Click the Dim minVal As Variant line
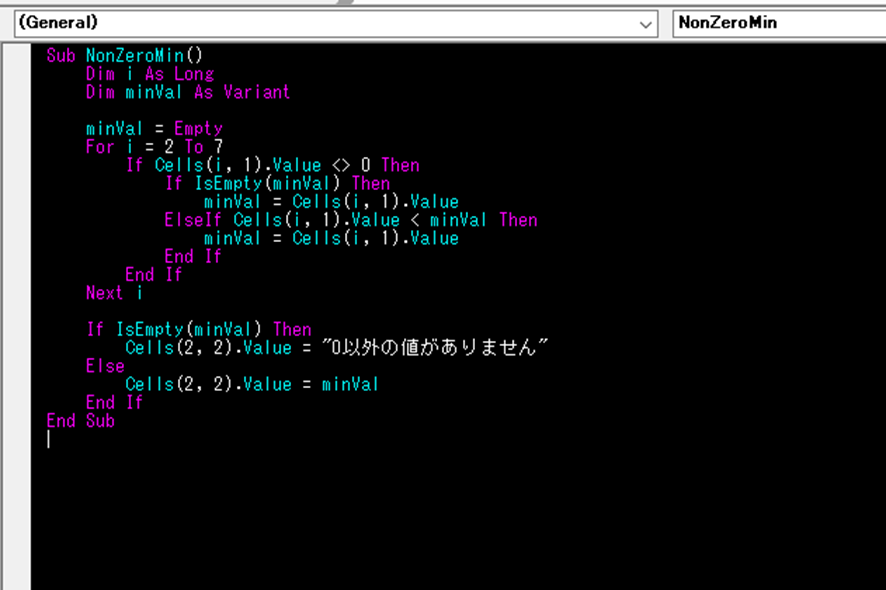The image size is (886, 590). coord(187,92)
